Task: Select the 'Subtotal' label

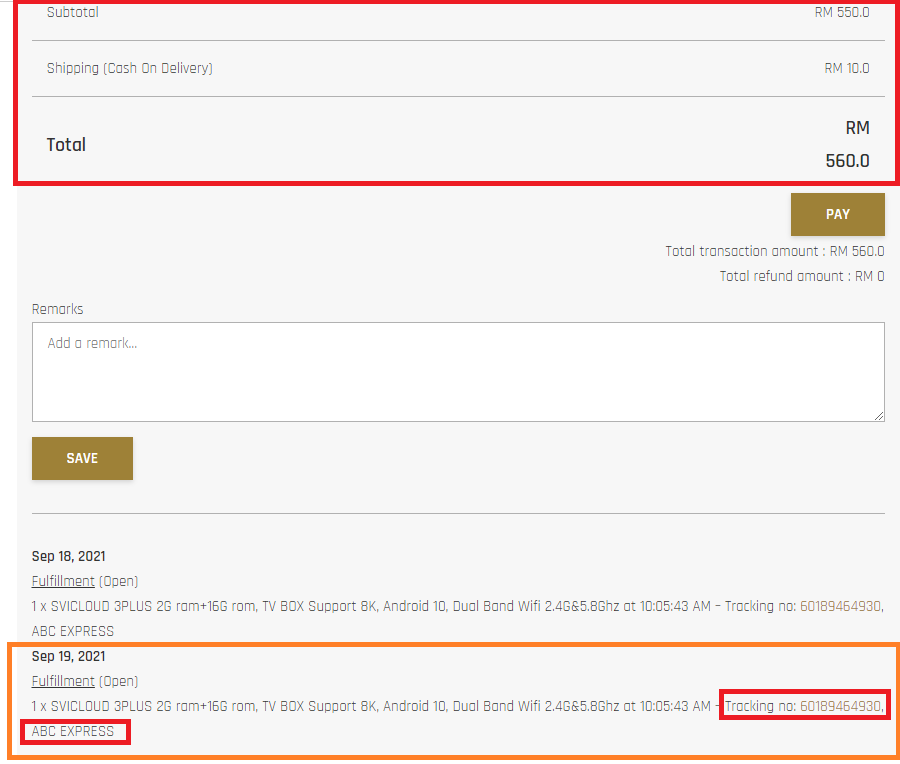Action: (x=73, y=12)
